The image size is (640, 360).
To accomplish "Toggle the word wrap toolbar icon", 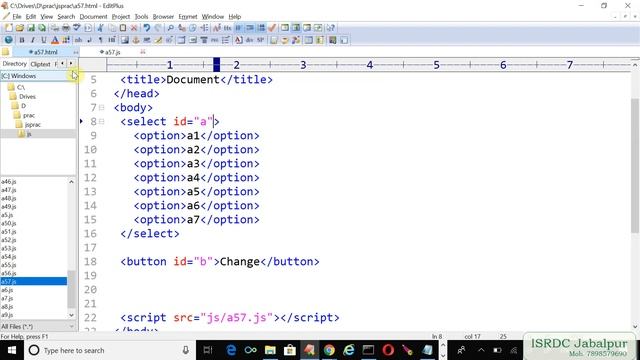I will (x=239, y=28).
